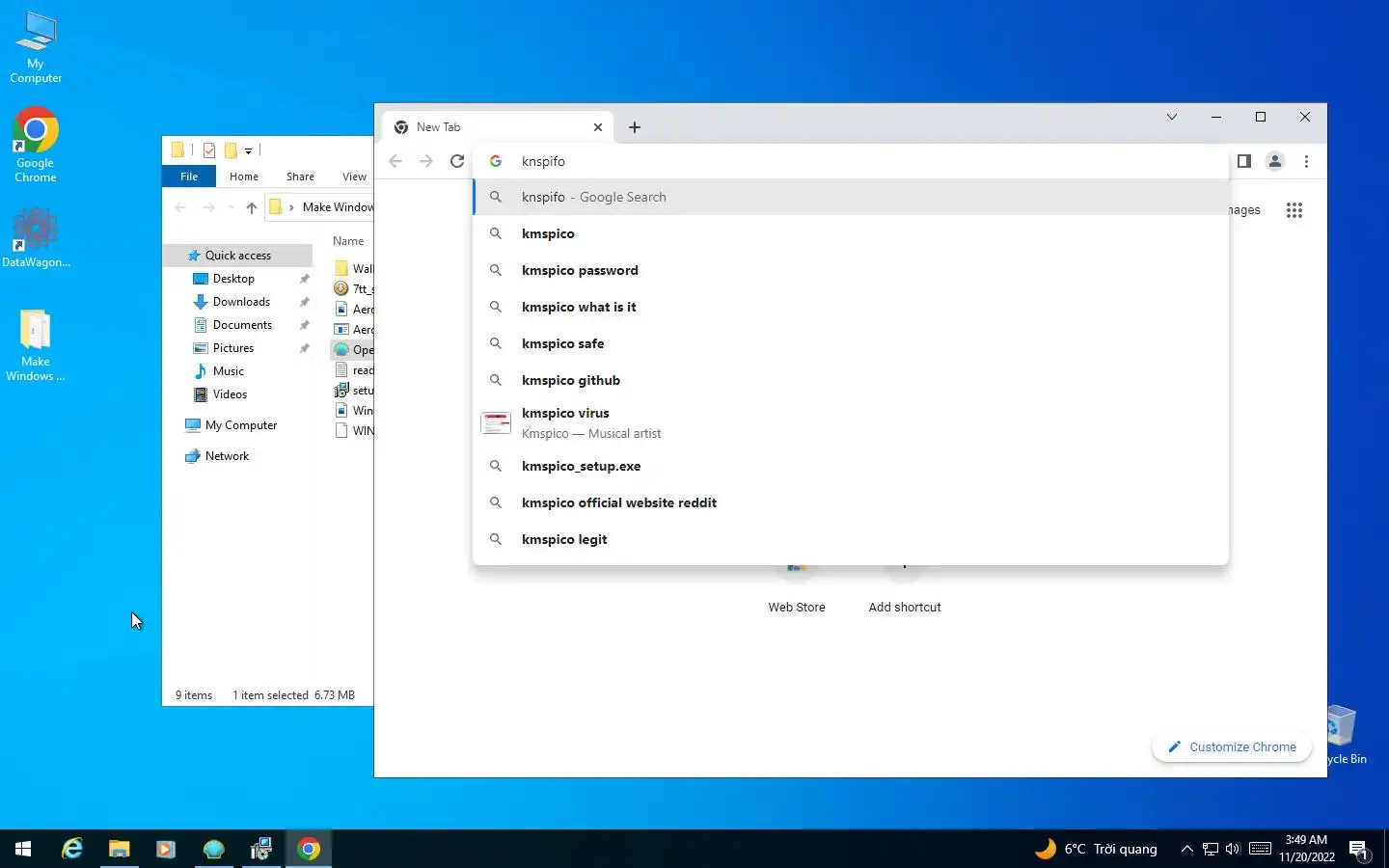The height and width of the screenshot is (868, 1389).
Task: Open volume control in system tray
Action: coord(1233,849)
